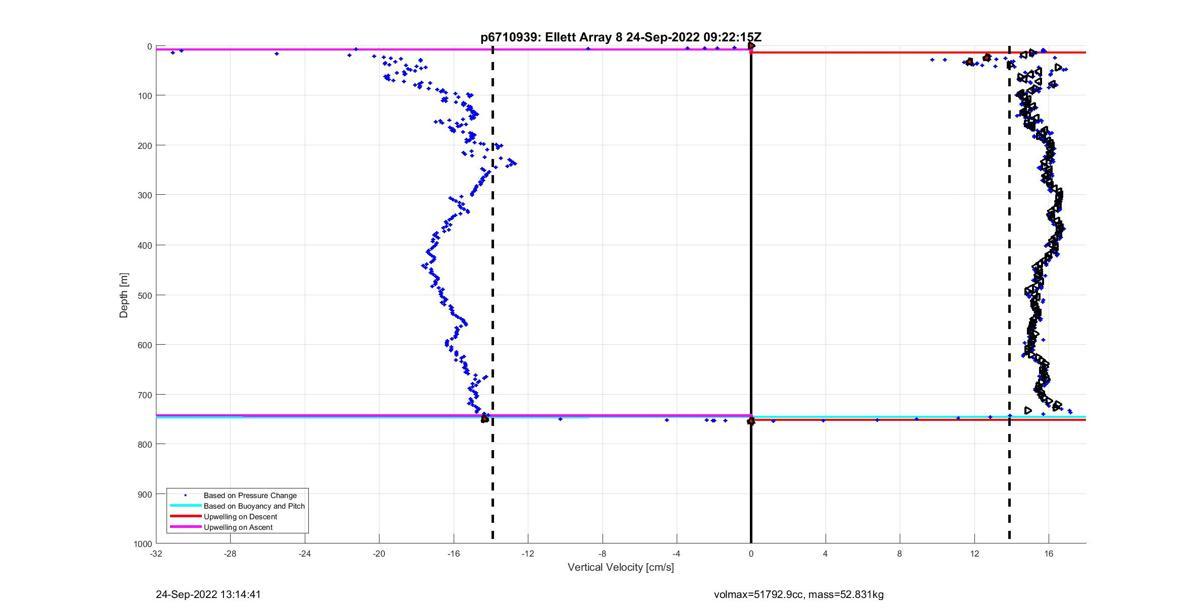Click the x-axis tick label '16'
The height and width of the screenshot is (611, 1200).
coord(1049,553)
